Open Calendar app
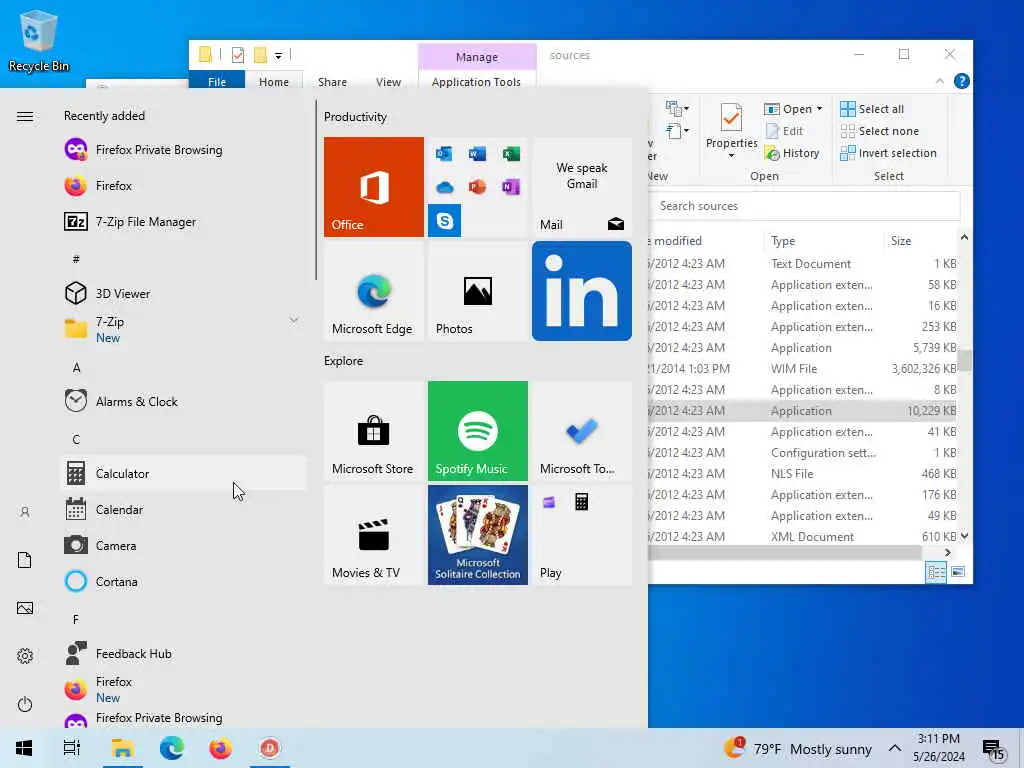This screenshot has width=1024, height=768. pos(184,509)
